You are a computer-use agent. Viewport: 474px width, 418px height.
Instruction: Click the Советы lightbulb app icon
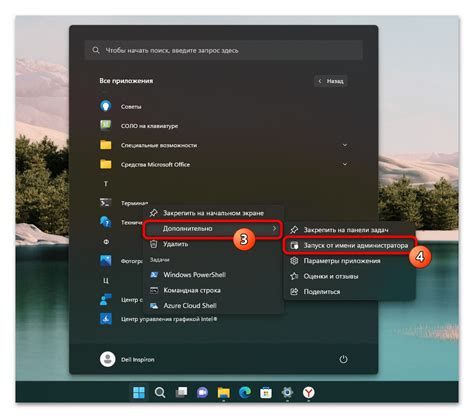click(x=106, y=106)
